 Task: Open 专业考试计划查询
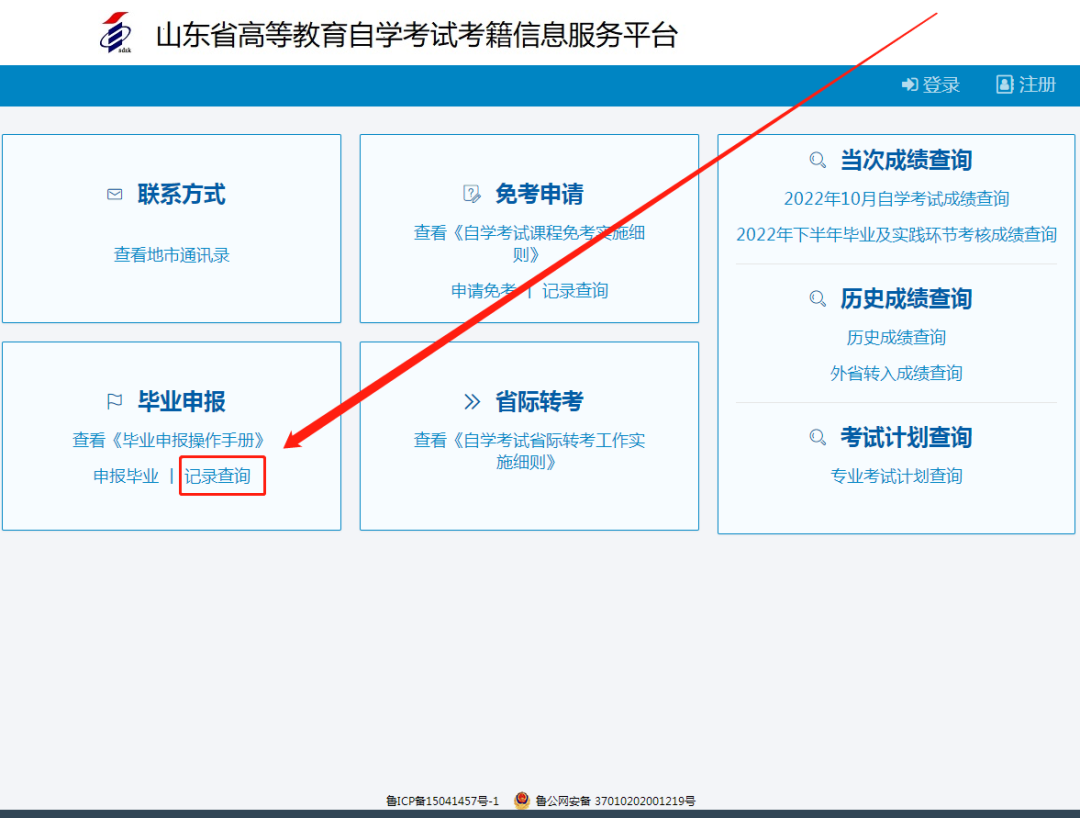[895, 477]
